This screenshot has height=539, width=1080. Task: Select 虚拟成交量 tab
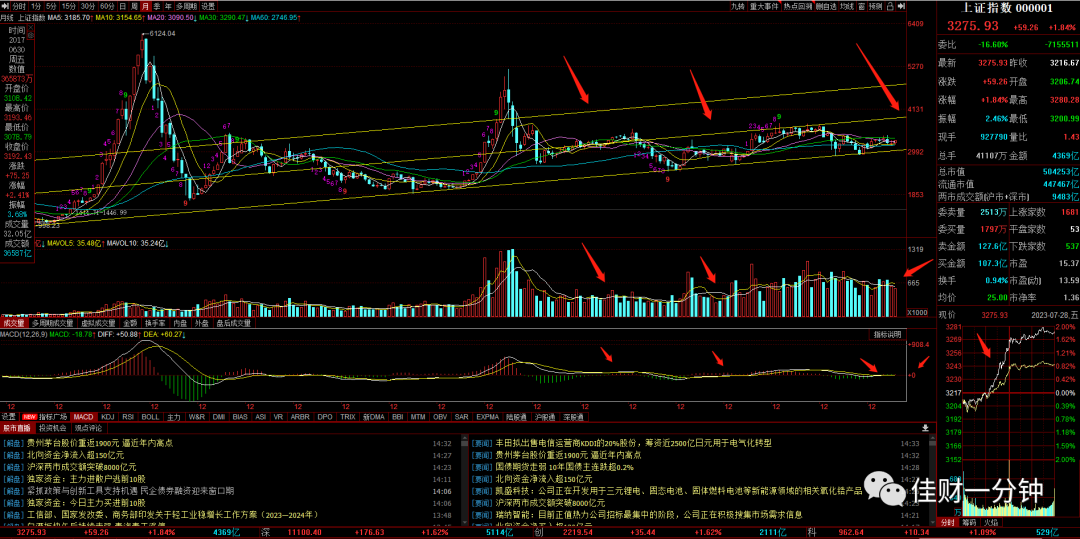(x=98, y=322)
